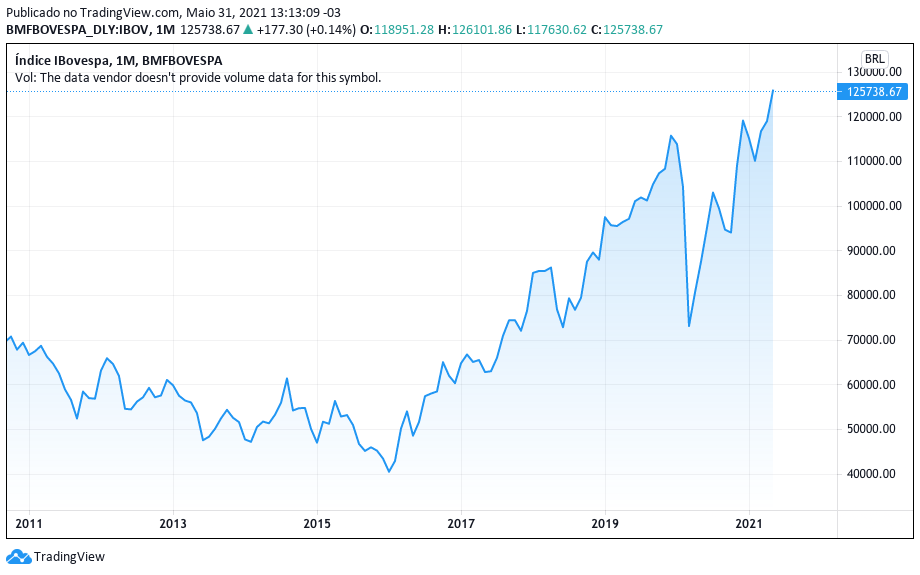Select the volume data vendor notice
Screen dimensions: 920x575
[x=198, y=77]
